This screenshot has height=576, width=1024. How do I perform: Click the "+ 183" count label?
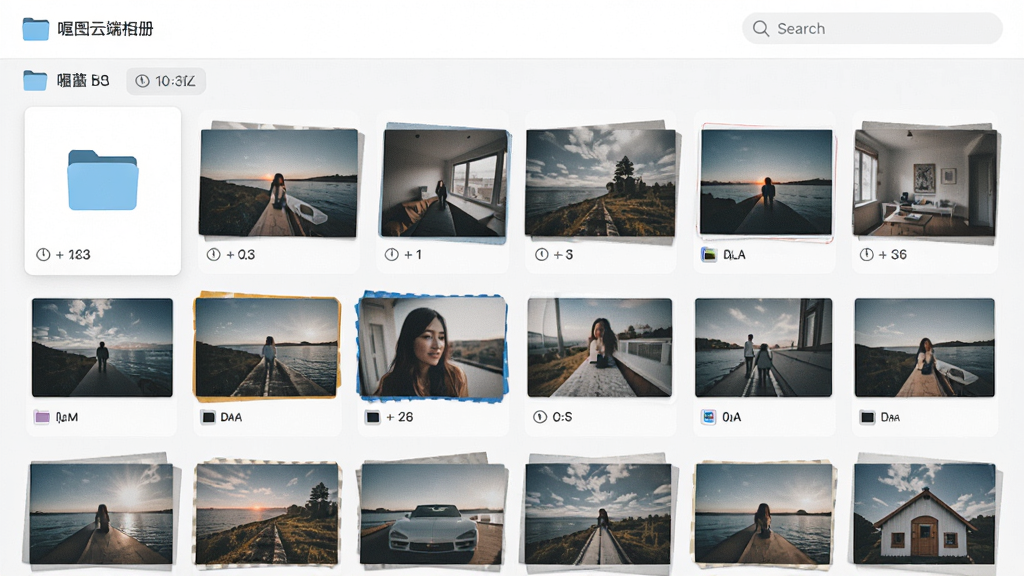[x=73, y=255]
